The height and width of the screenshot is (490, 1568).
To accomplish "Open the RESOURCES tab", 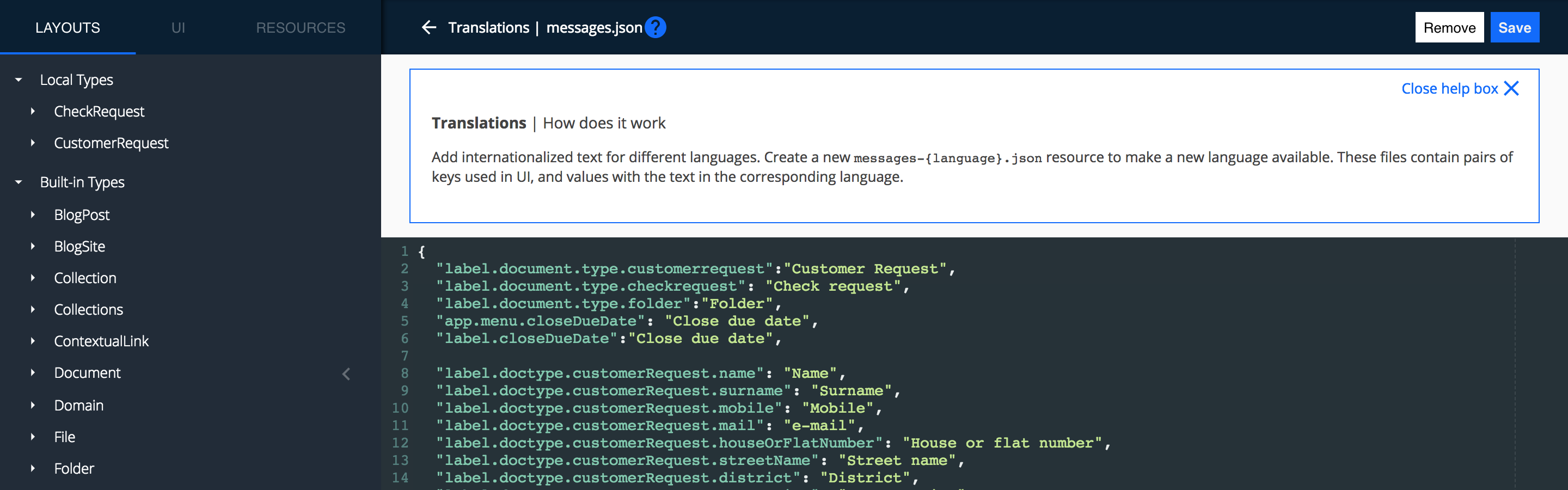I will pos(300,28).
